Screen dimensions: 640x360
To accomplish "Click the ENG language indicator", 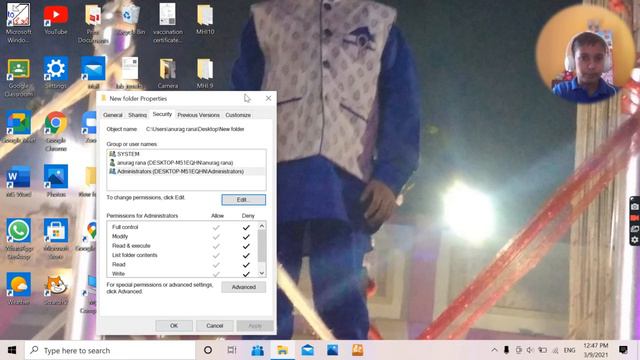I will (569, 350).
